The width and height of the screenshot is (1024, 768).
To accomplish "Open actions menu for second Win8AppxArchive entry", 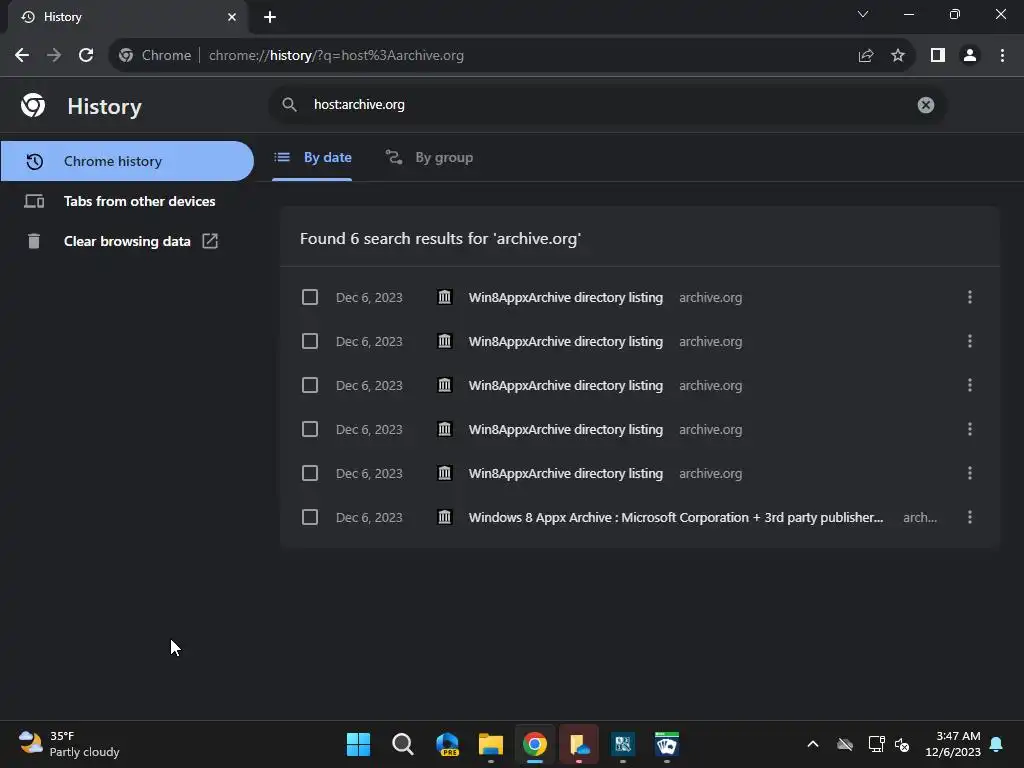I will click(970, 342).
